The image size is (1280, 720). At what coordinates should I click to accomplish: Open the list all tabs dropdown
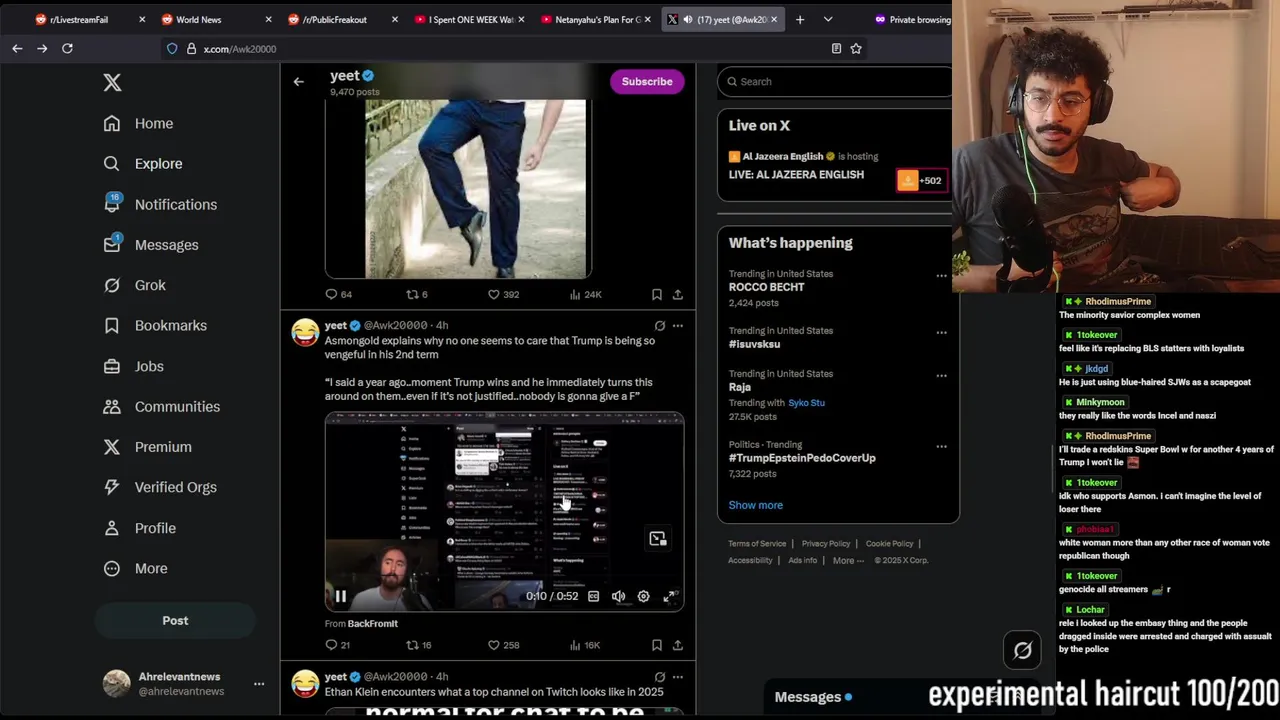[x=827, y=19]
